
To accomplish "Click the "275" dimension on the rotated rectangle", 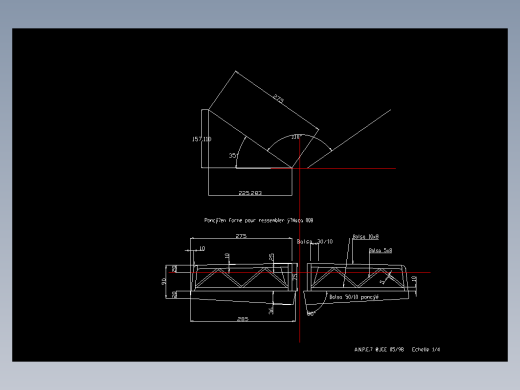I will [x=279, y=98].
